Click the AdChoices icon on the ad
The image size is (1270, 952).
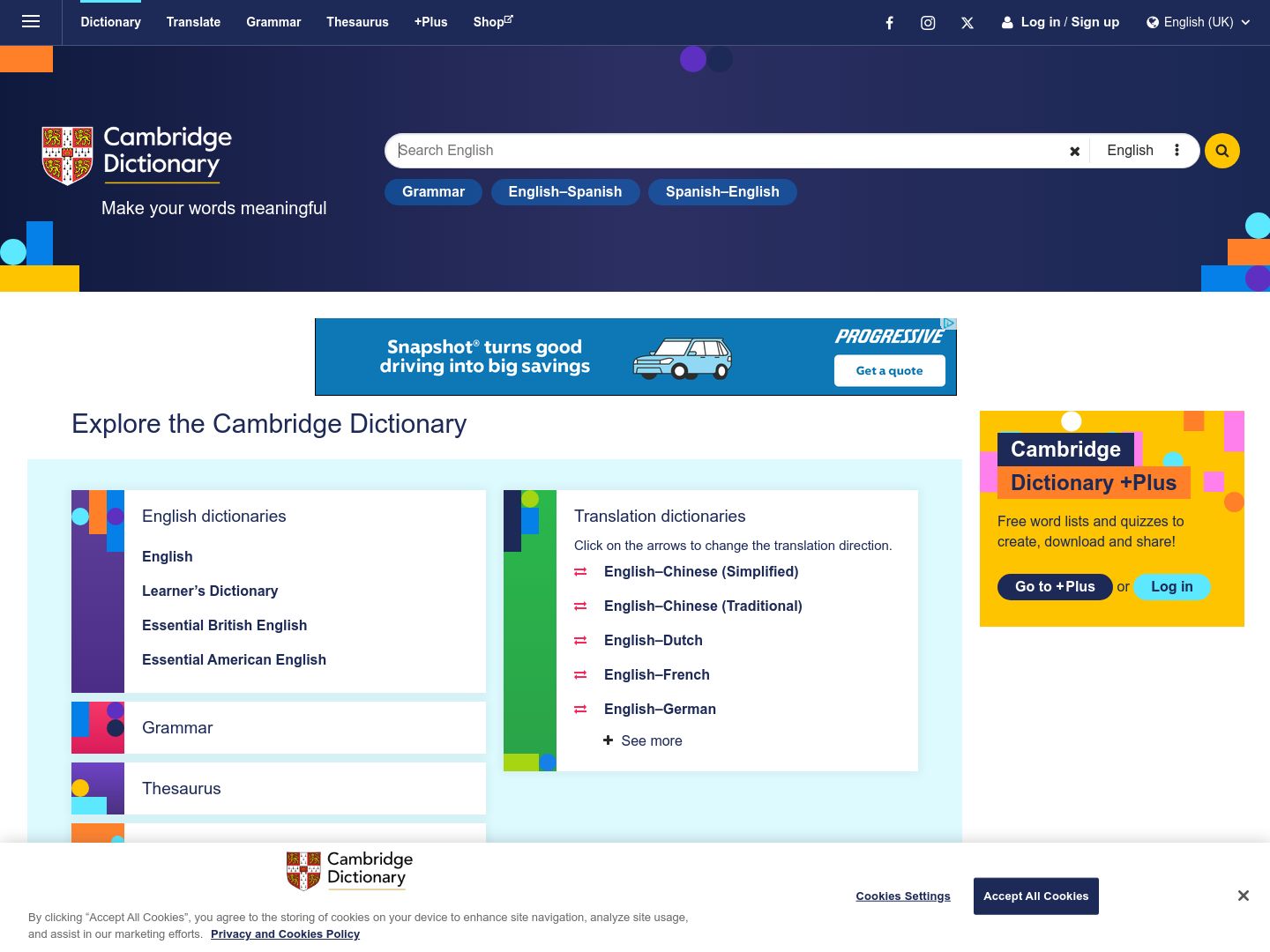coord(949,324)
